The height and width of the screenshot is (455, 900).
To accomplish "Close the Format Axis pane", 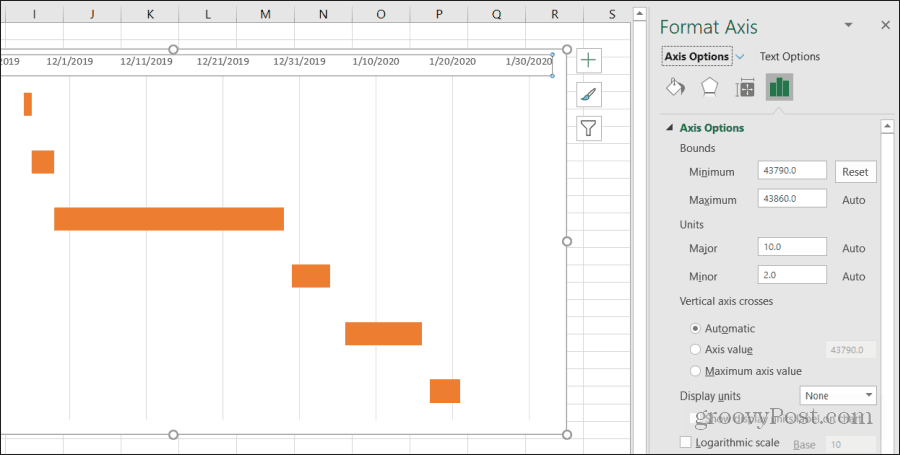I will pos(885,25).
